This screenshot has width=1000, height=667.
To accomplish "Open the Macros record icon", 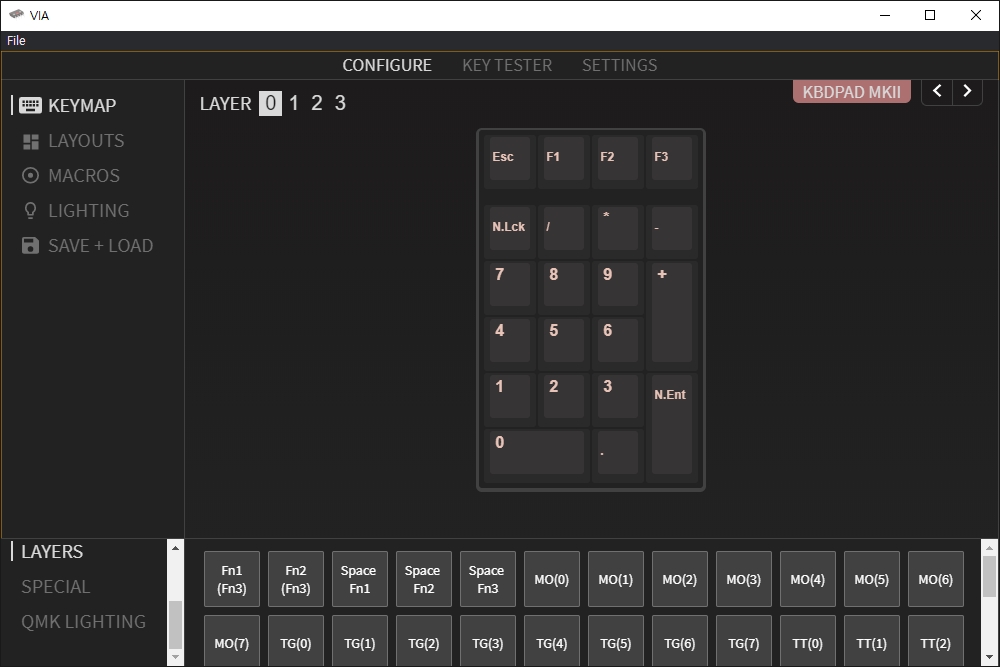I will click(x=31, y=175).
